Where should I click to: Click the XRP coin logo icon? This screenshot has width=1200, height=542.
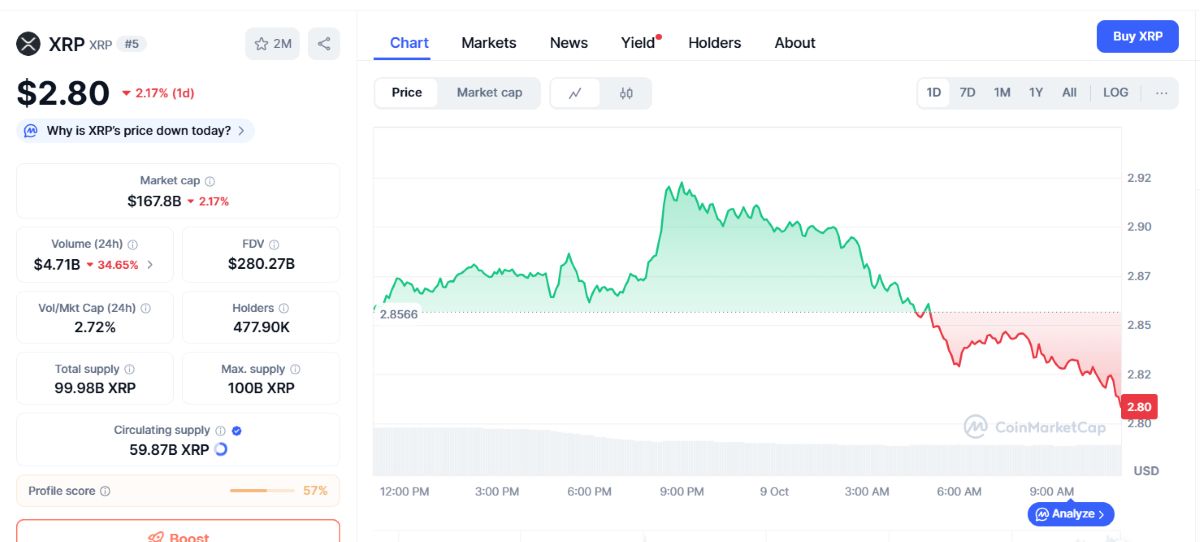click(x=28, y=44)
